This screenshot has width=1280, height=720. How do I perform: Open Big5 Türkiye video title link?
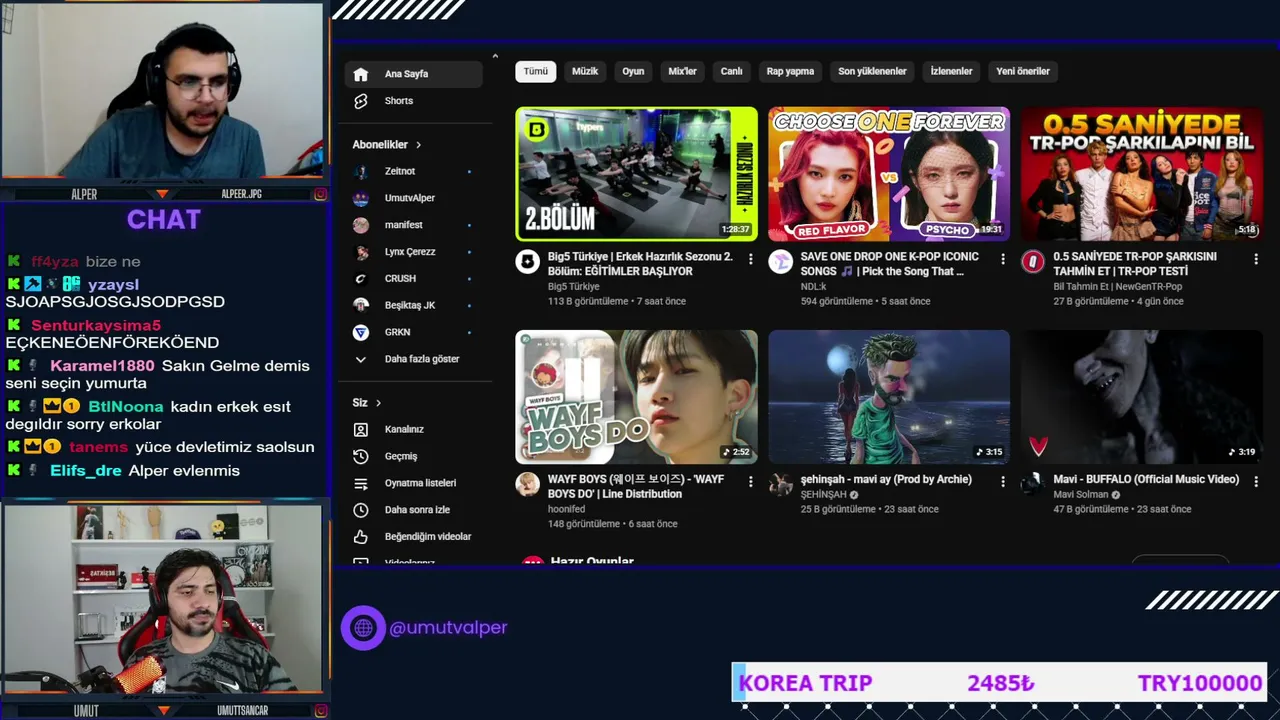pos(640,264)
